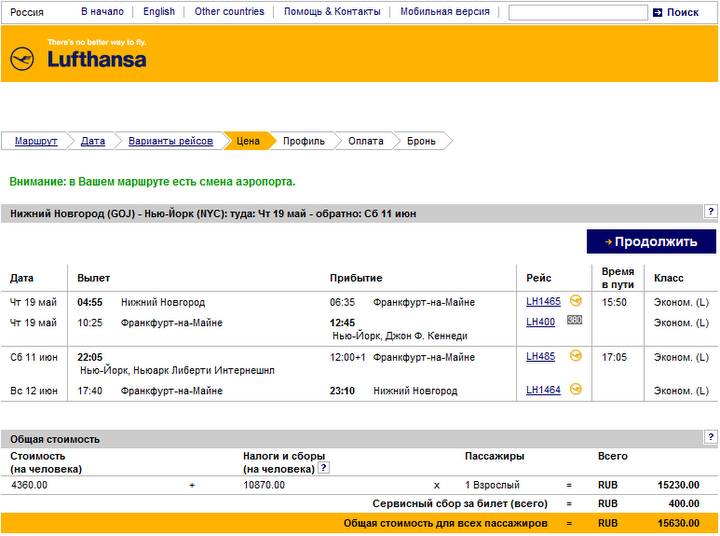This screenshot has width=720, height=536.
Task: Click arrival time 06:35
Action: 342,302
